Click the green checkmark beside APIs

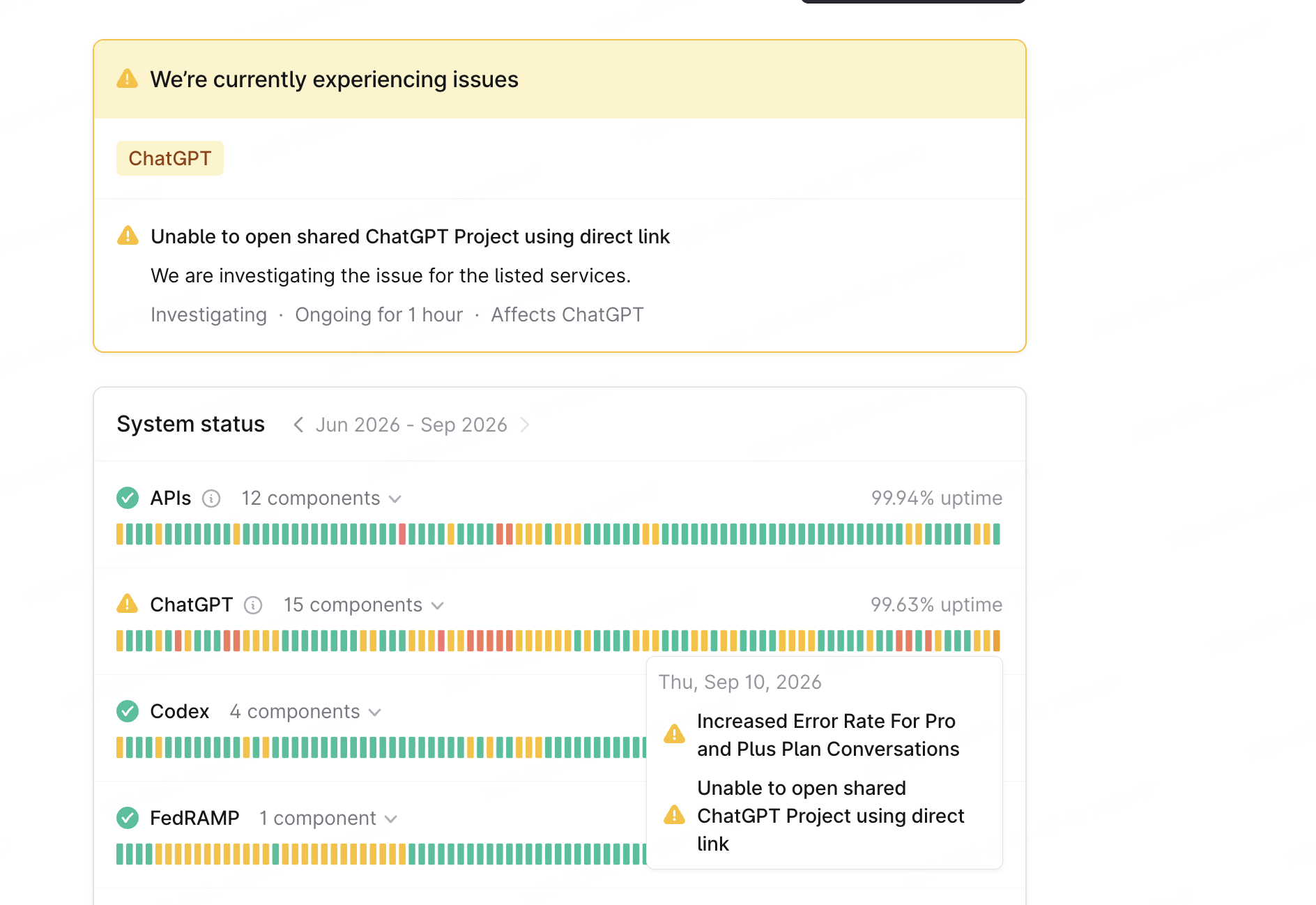click(128, 498)
